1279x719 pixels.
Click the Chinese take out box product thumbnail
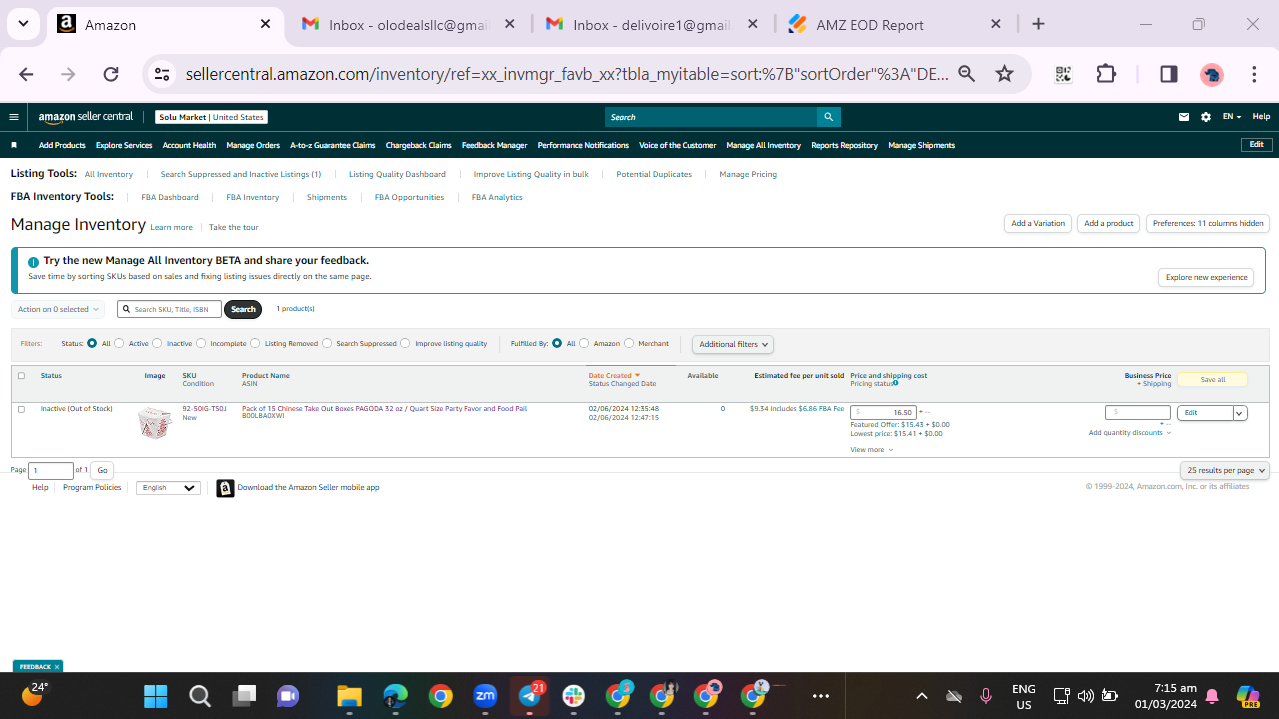[x=154, y=422]
